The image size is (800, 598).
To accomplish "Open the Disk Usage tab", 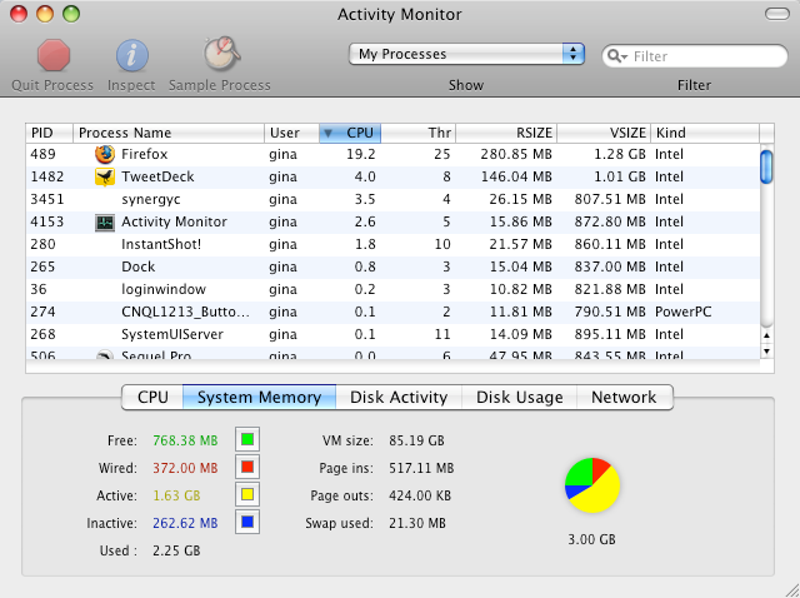I will pos(519,397).
